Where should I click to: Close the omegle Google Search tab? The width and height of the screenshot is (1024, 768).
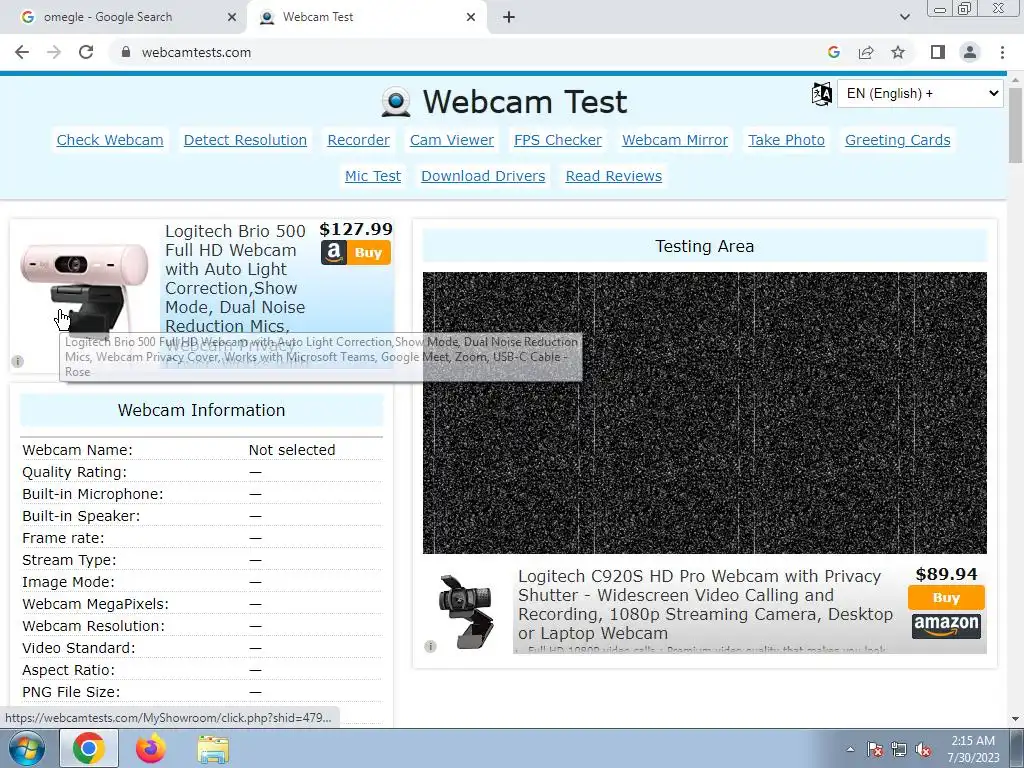pos(232,18)
